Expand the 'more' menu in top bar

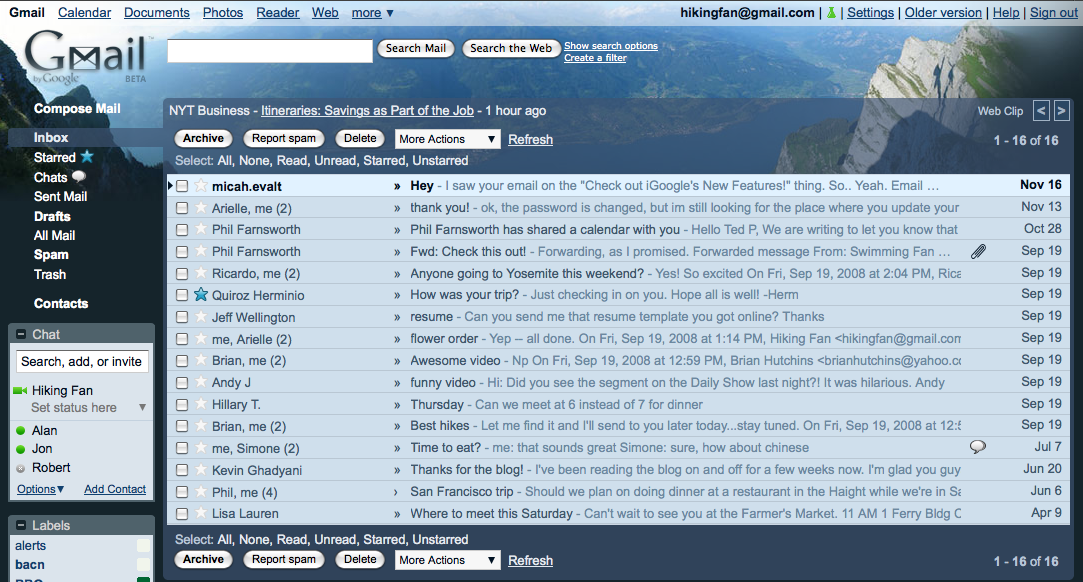click(x=372, y=12)
